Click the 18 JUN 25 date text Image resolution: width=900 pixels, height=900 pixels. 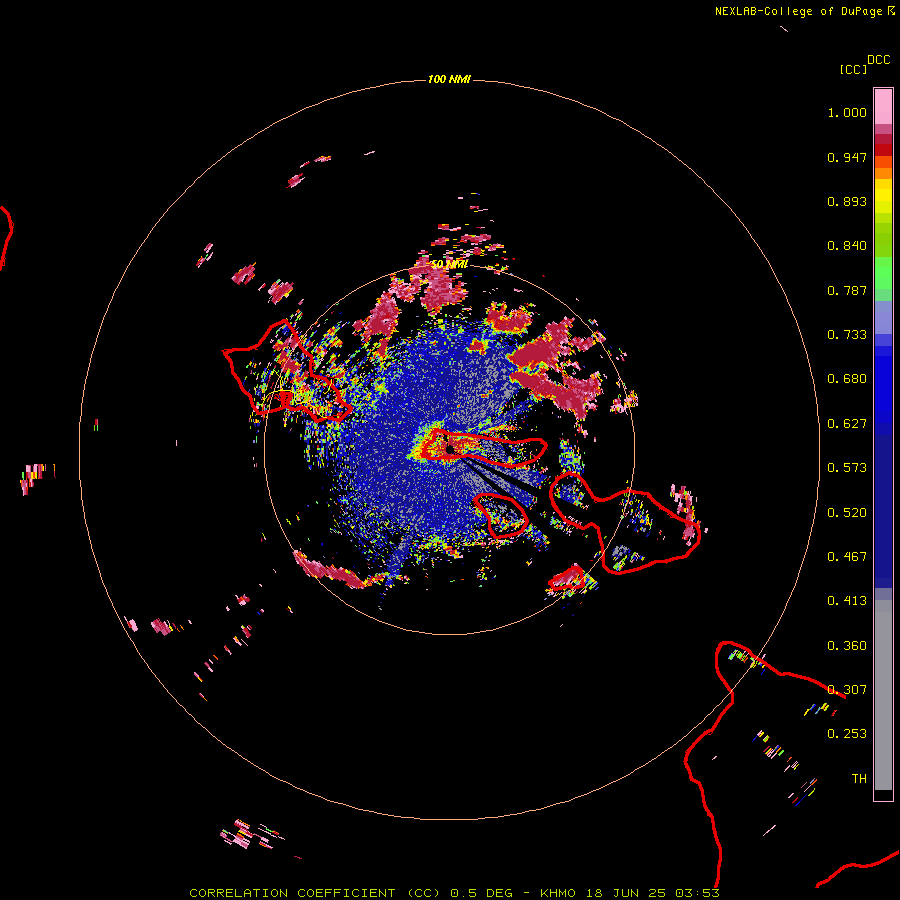click(x=626, y=893)
